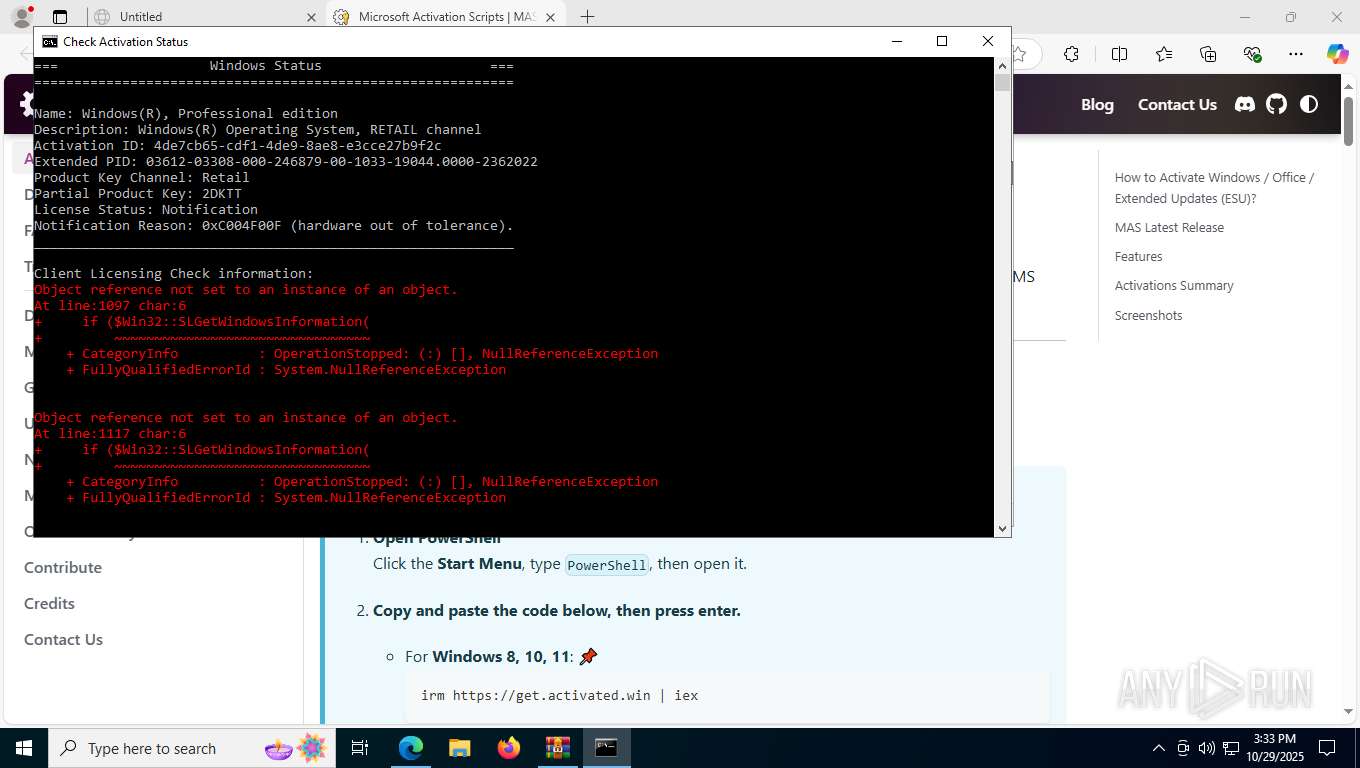Select the command prompt taskbar icon

pyautogui.click(x=606, y=748)
